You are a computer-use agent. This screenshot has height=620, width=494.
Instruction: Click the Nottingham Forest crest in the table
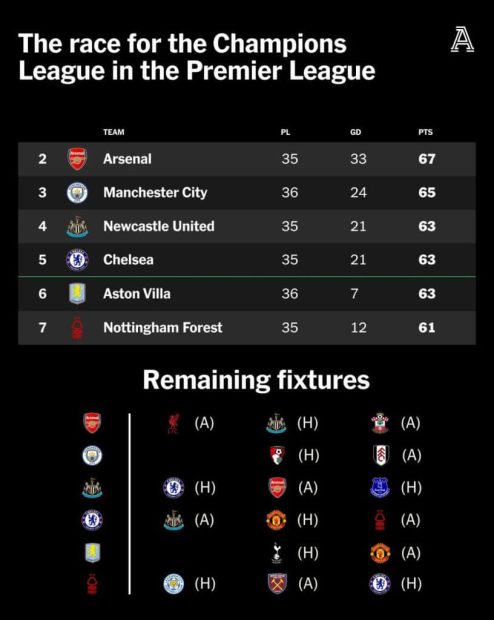point(77,327)
